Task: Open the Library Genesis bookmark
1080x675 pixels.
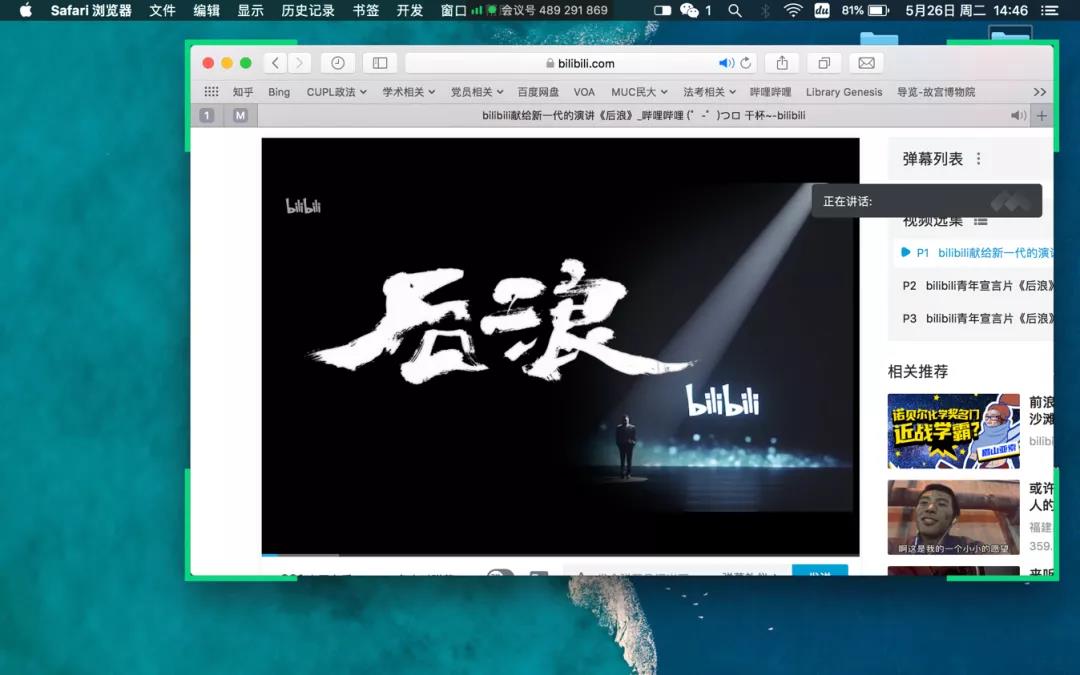Action: [x=844, y=92]
